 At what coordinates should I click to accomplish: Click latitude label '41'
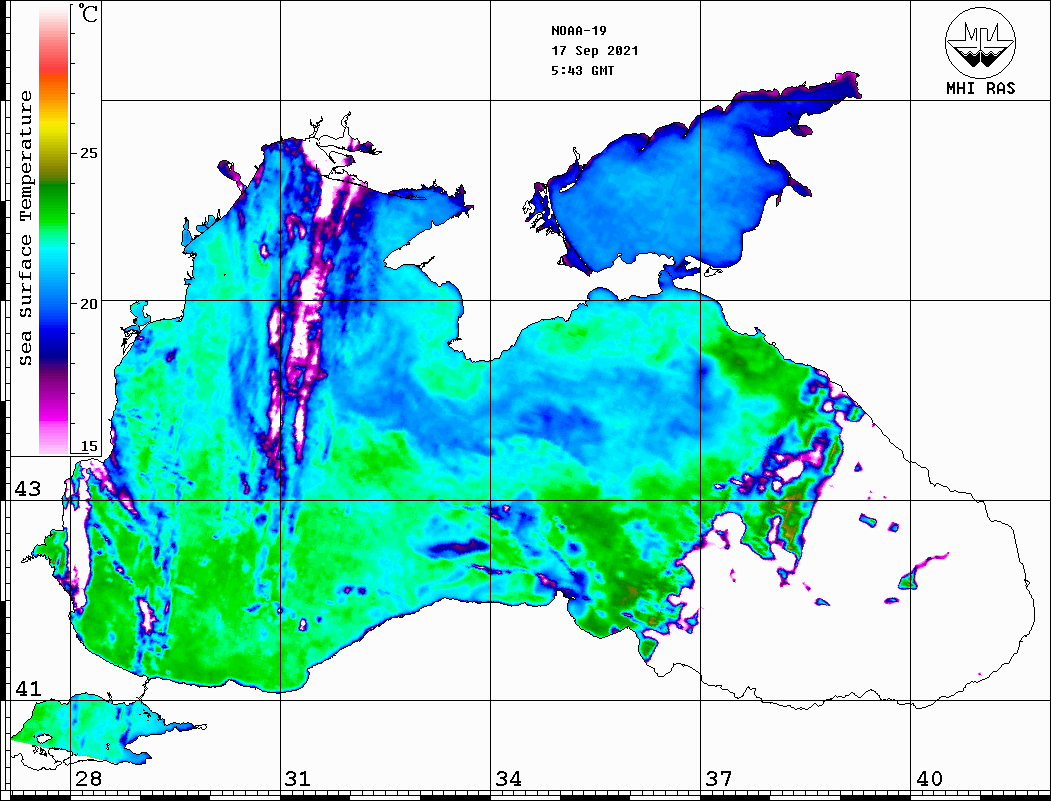pos(27,688)
